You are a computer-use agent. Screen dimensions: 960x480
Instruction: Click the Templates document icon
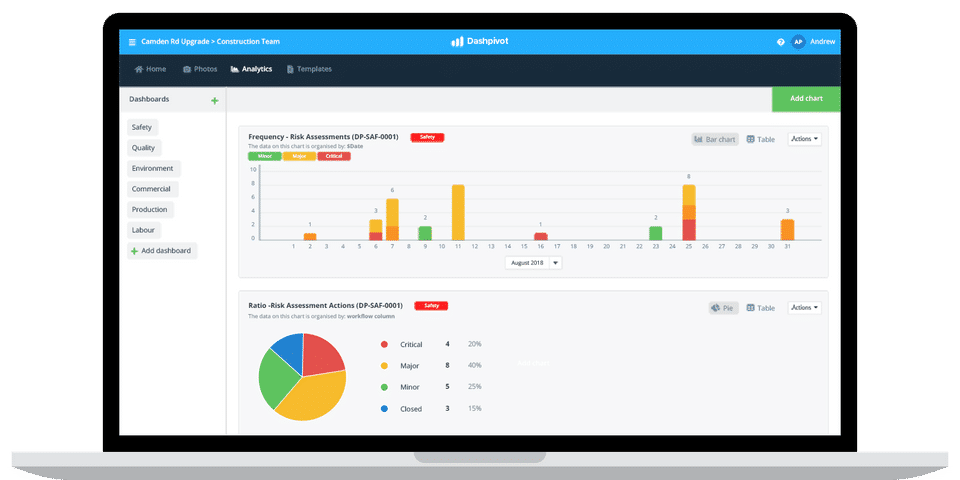click(290, 69)
